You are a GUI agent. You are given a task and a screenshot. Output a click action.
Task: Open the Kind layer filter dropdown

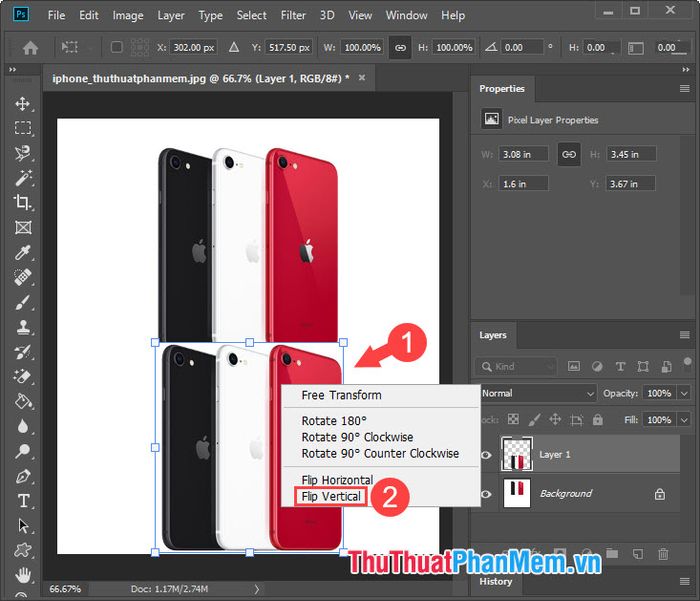click(516, 367)
